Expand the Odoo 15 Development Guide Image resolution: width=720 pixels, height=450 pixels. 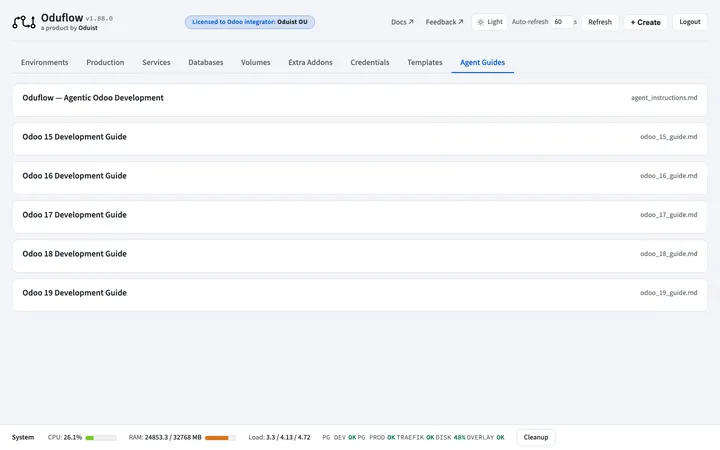click(x=360, y=139)
